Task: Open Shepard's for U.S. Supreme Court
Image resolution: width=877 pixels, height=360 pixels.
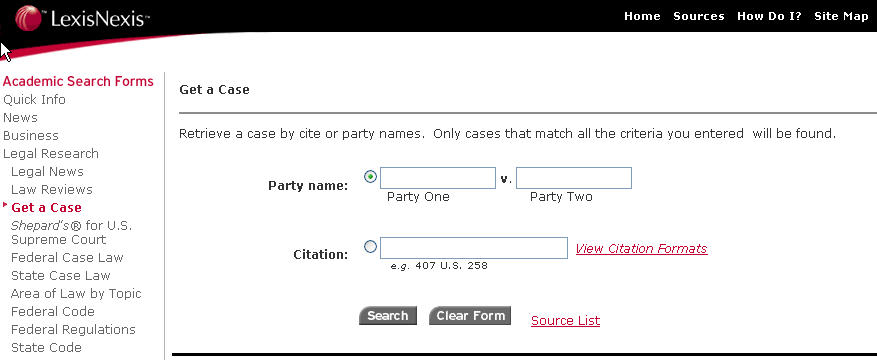Action: (x=72, y=233)
